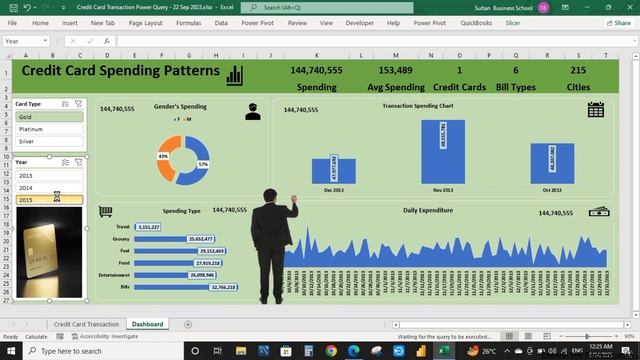The height and width of the screenshot is (360, 640).
Task: Switch to Normal view
Action: 509,336
